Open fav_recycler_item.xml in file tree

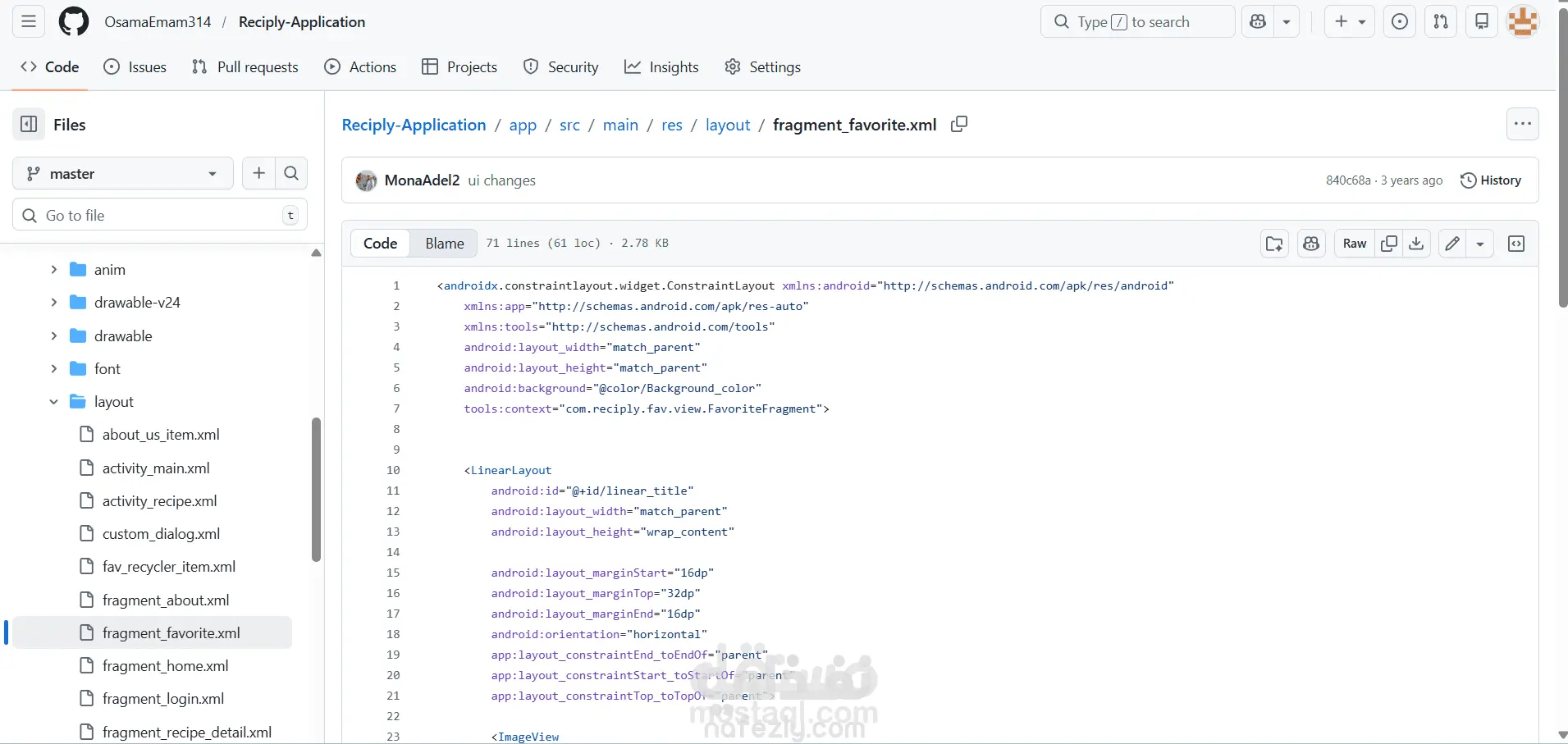point(168,566)
